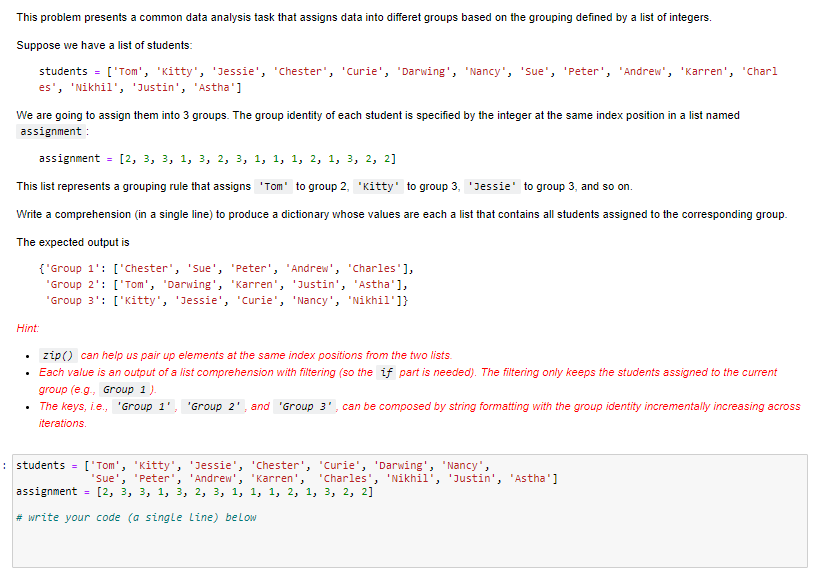The width and height of the screenshot is (821, 582).
Task: Click the highlighted 'assignment' inline code word
Action: (x=51, y=131)
